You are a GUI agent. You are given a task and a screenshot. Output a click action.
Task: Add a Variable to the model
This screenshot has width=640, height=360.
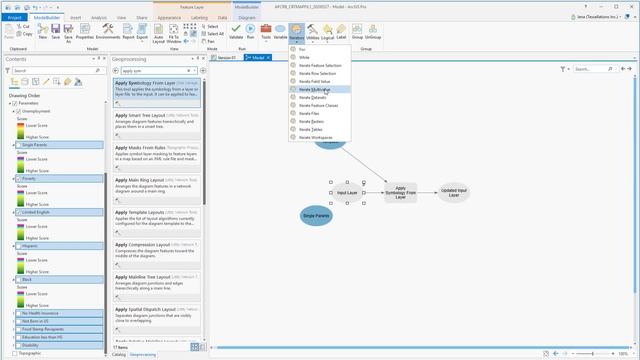[x=280, y=31]
